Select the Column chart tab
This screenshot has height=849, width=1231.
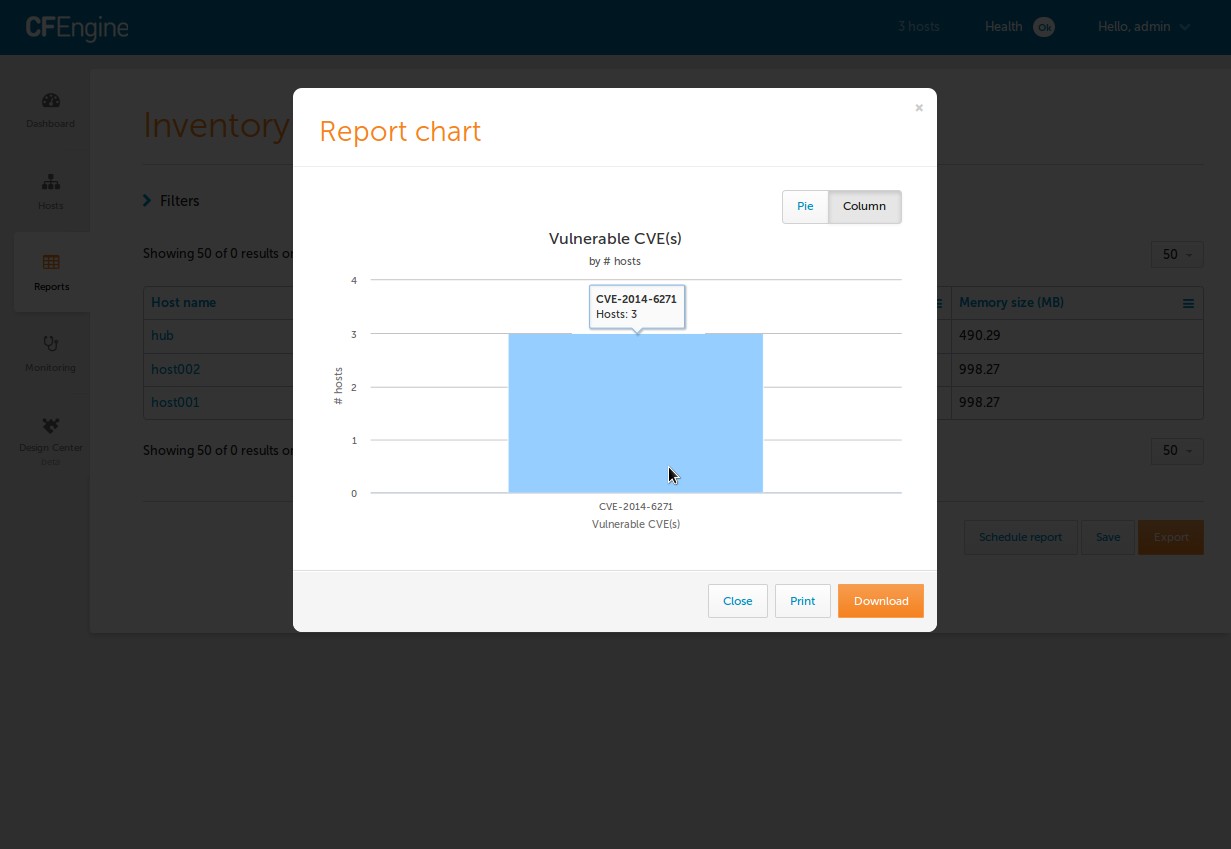click(864, 206)
